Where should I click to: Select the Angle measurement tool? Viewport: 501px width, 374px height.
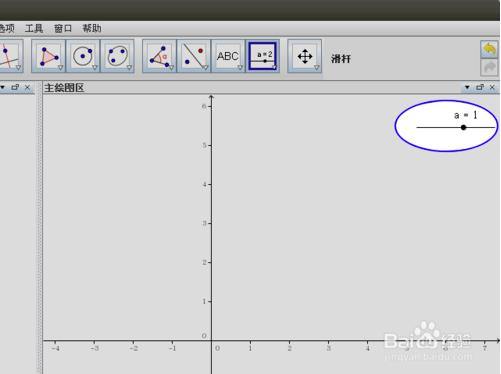pos(159,56)
